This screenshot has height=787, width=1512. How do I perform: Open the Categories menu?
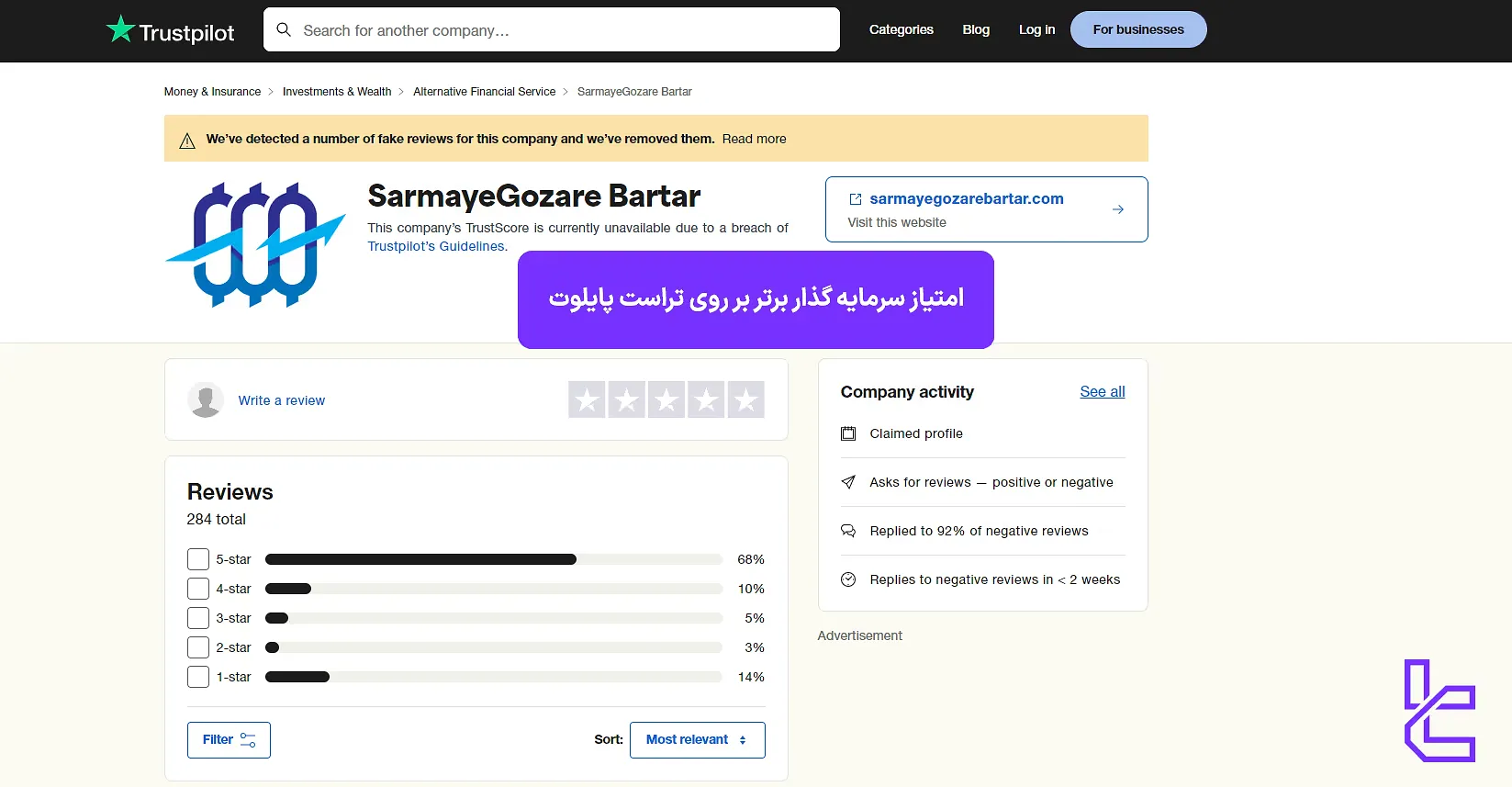pos(902,29)
